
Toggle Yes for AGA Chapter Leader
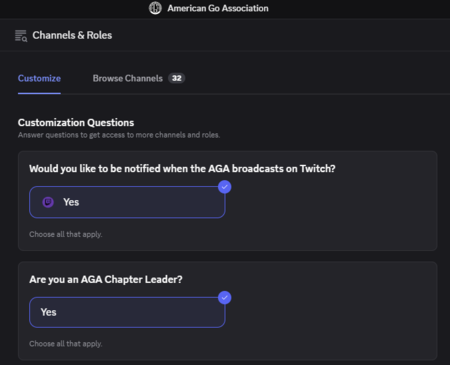click(127, 312)
